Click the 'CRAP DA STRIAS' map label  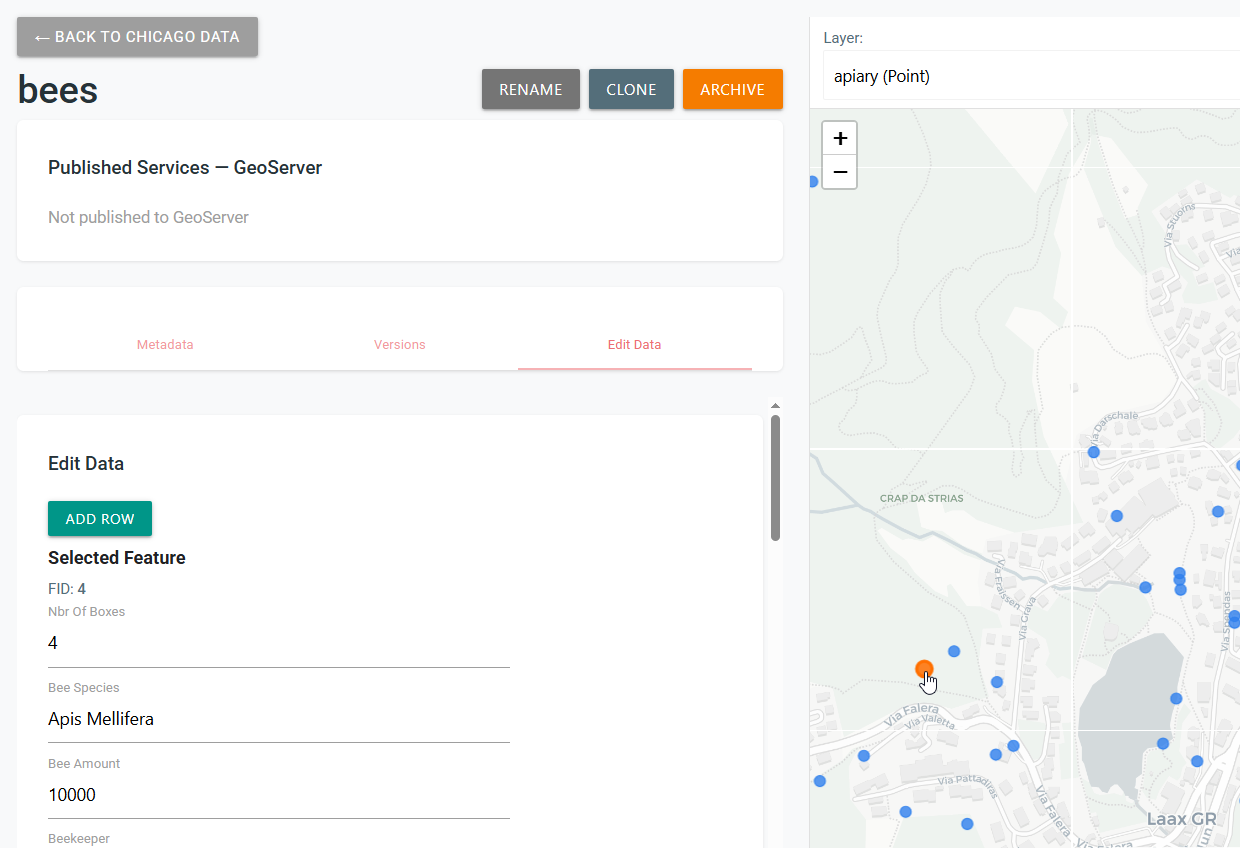(x=922, y=498)
